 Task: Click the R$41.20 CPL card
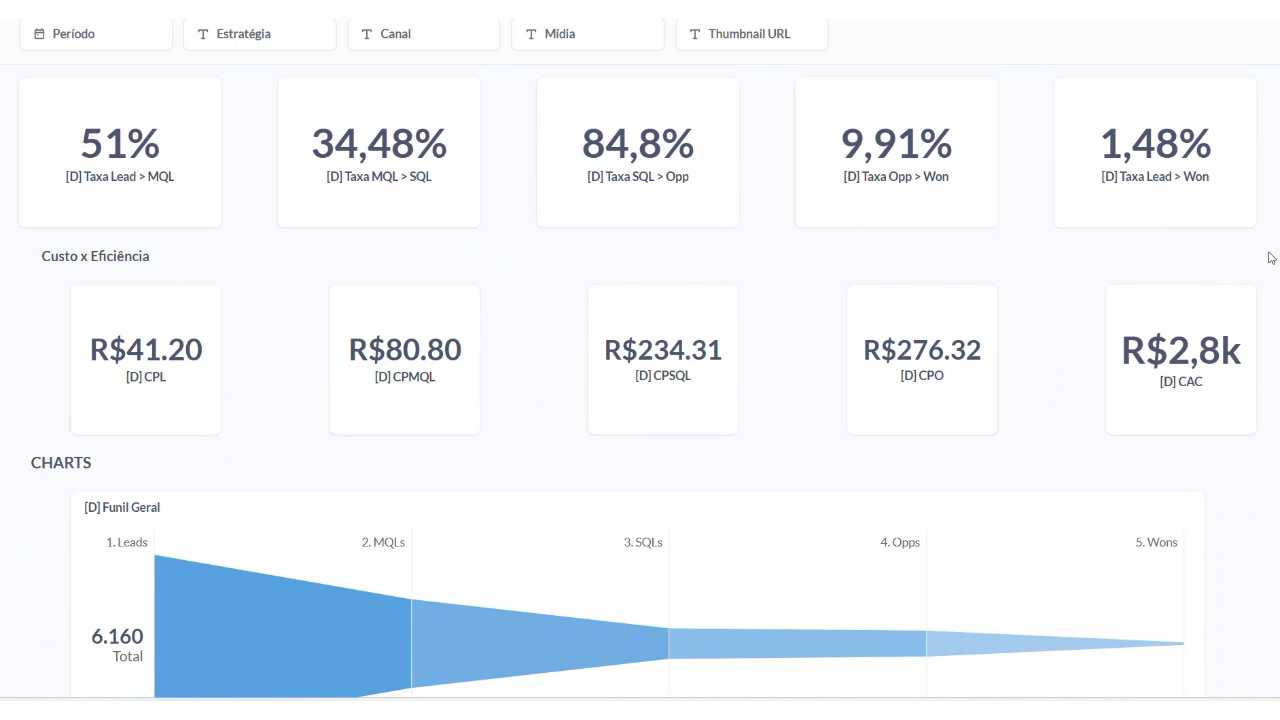[146, 359]
